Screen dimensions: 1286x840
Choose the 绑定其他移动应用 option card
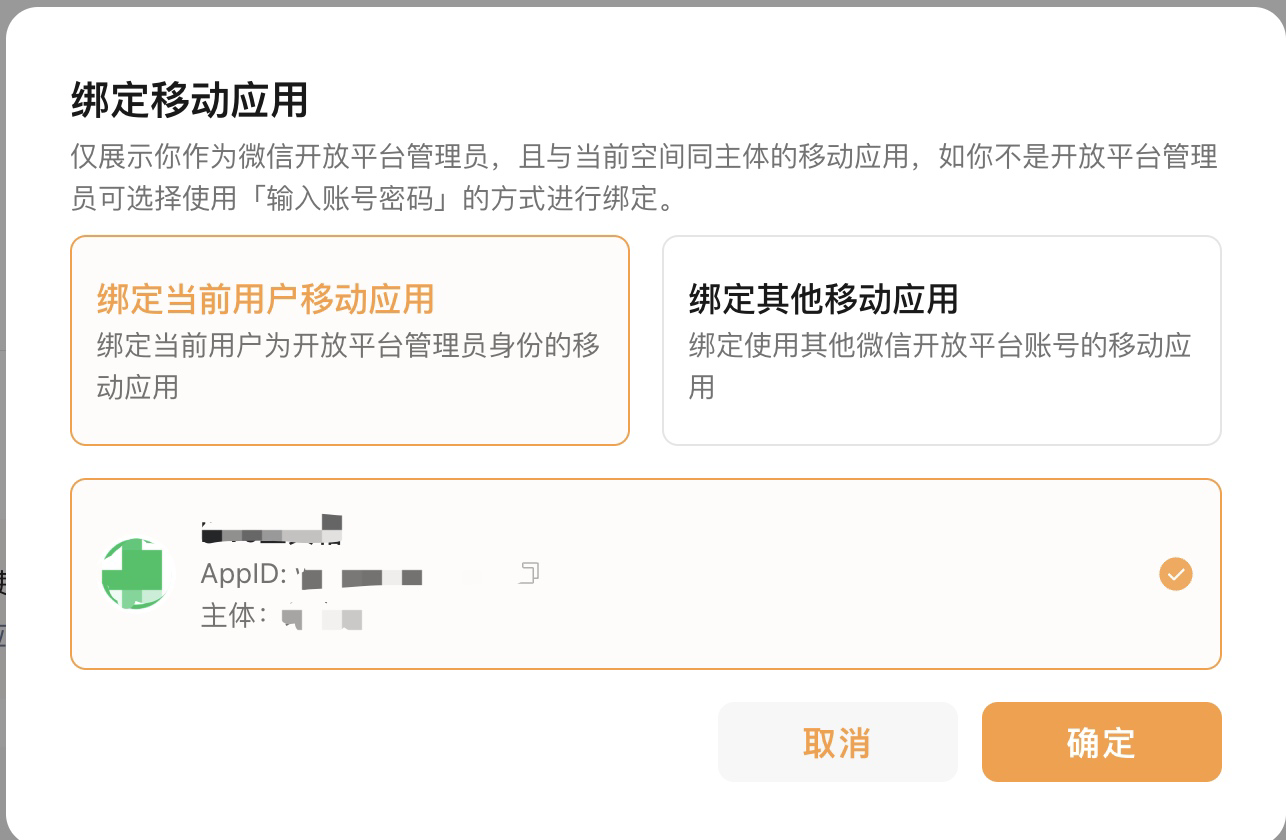click(941, 340)
